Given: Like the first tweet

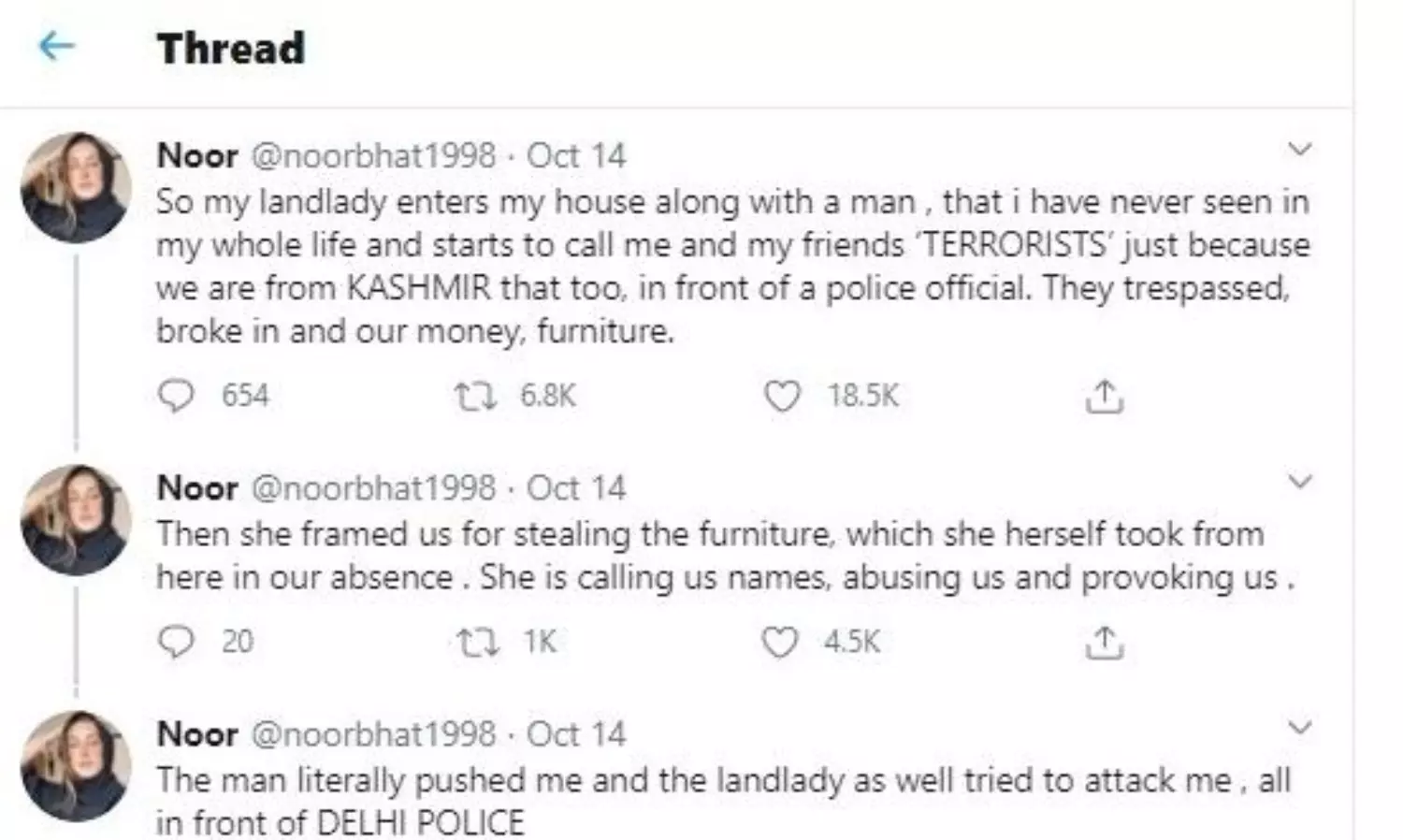Looking at the screenshot, I should tap(786, 396).
